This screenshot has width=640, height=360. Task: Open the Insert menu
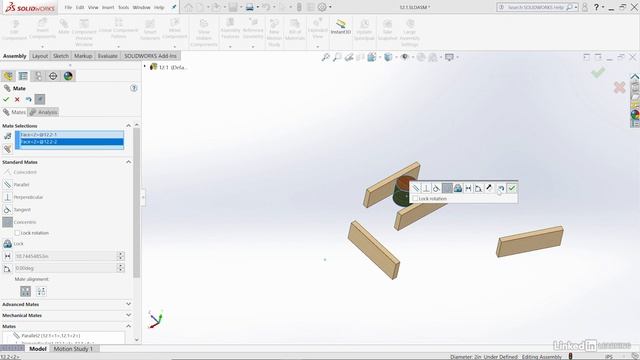pyautogui.click(x=108, y=7)
